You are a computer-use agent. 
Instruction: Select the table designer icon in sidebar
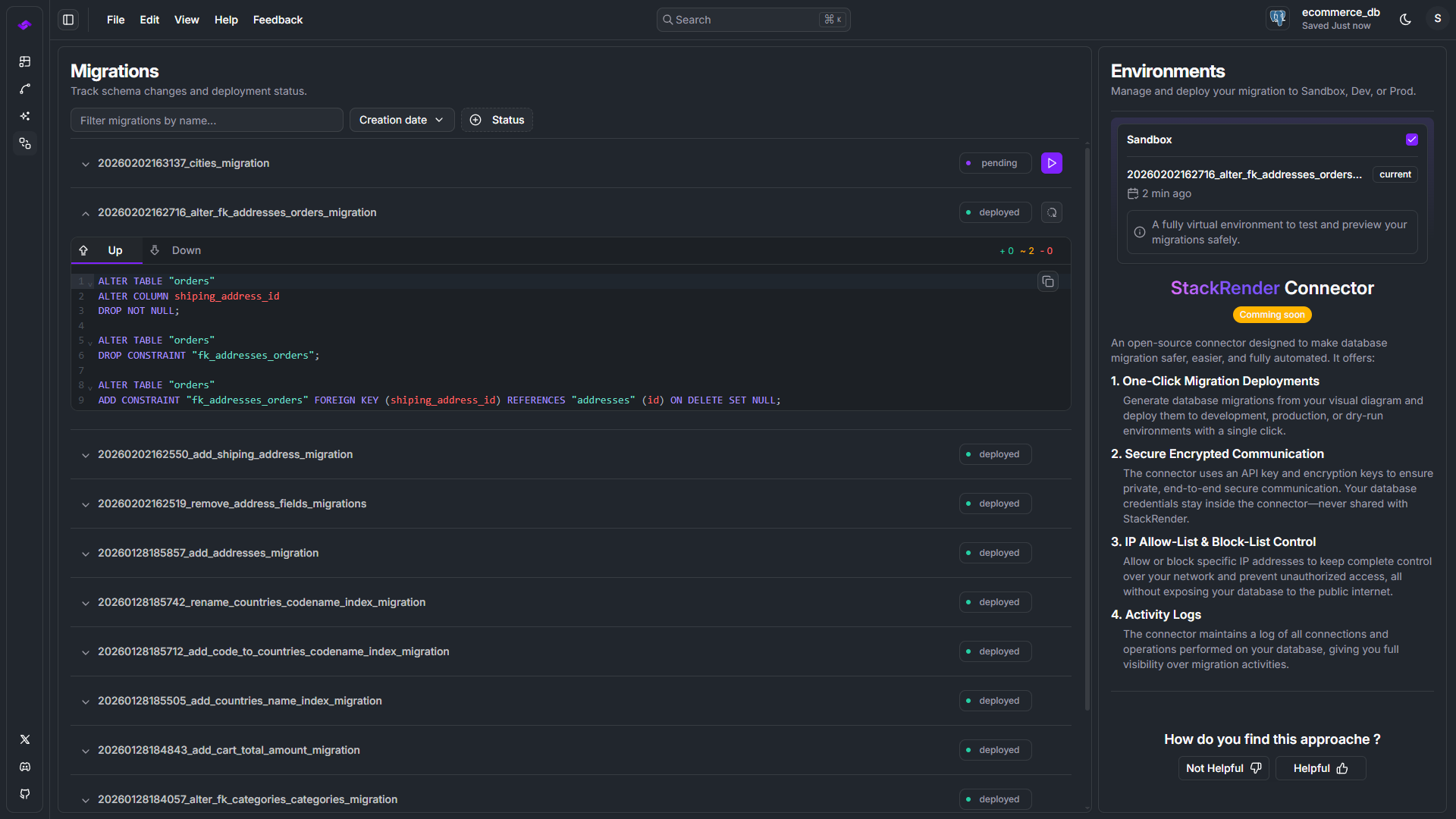[x=25, y=61]
